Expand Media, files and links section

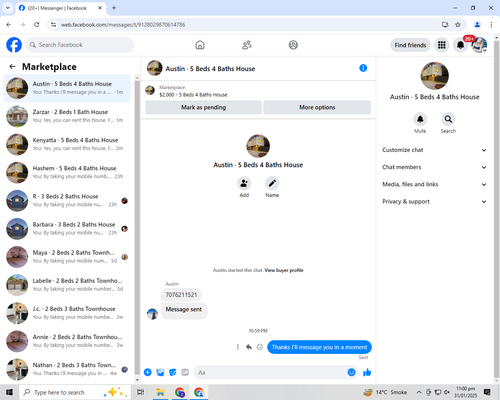[434, 184]
